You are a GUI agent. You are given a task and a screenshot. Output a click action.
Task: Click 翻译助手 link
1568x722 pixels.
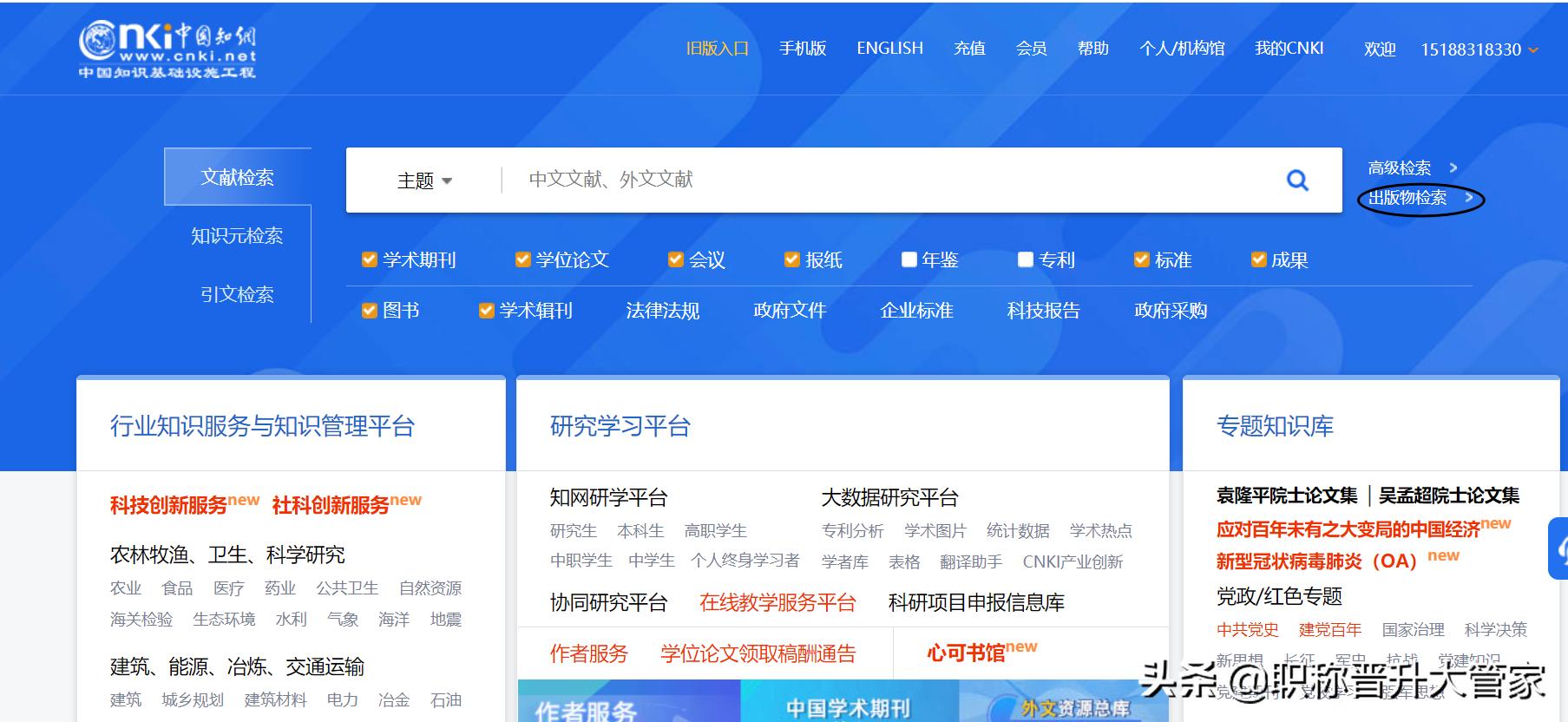click(971, 562)
